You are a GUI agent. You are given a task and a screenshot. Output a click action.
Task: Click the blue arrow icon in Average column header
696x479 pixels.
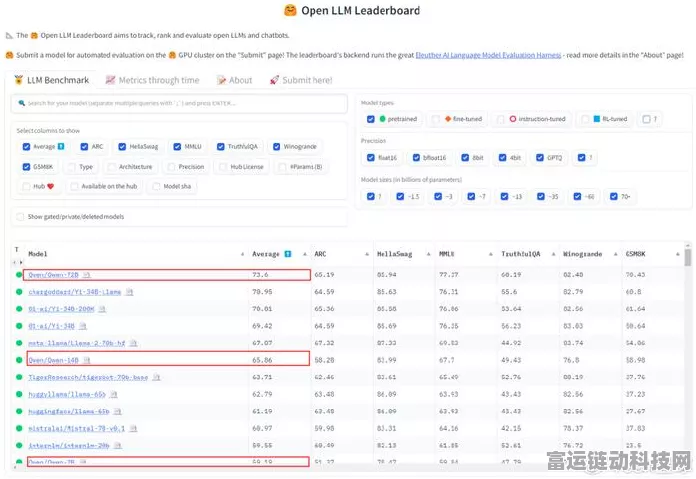point(288,254)
